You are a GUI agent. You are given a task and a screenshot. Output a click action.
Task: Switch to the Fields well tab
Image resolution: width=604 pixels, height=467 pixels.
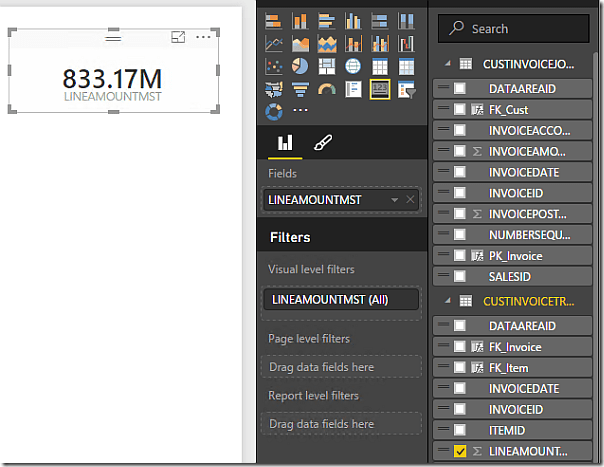[x=283, y=143]
